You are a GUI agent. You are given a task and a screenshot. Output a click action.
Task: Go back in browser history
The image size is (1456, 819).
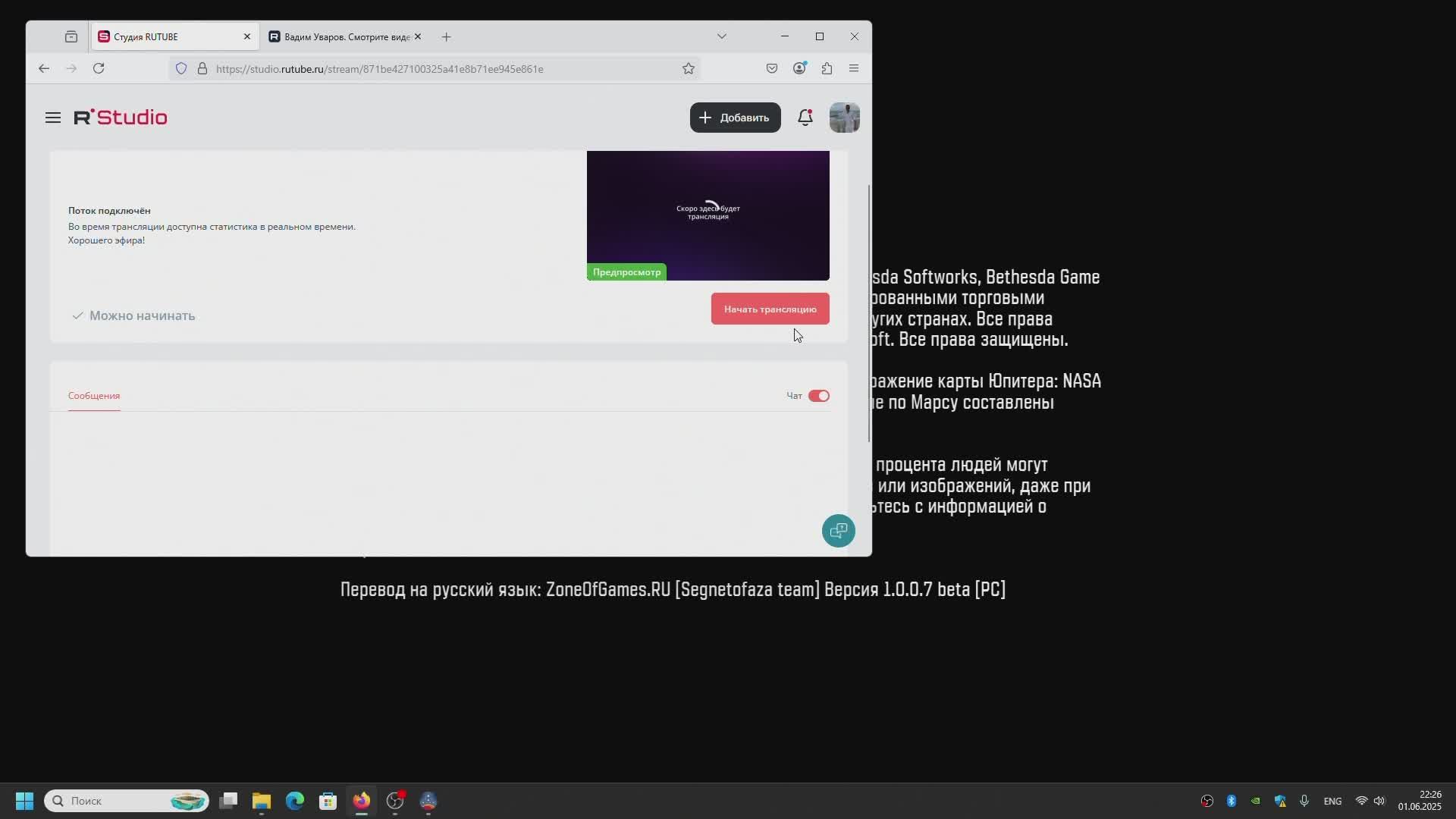coord(44,68)
